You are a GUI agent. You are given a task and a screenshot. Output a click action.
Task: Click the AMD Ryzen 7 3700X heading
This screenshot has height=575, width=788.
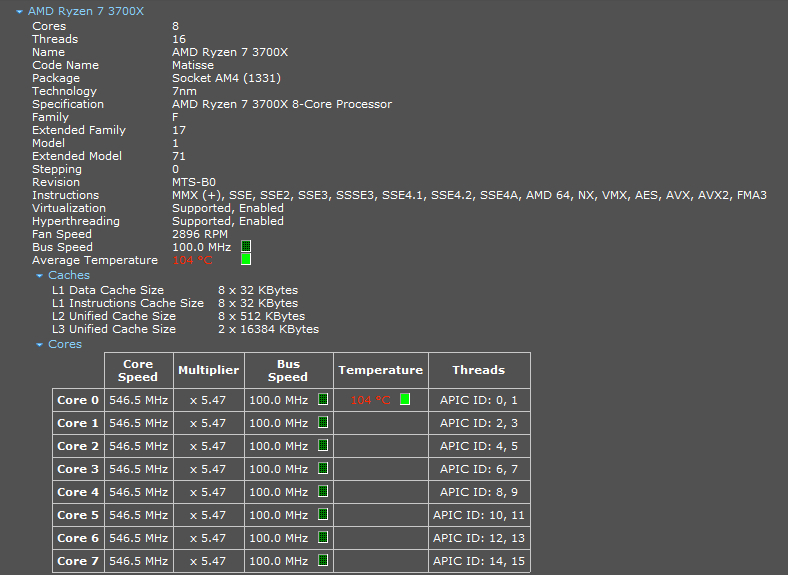(86, 11)
